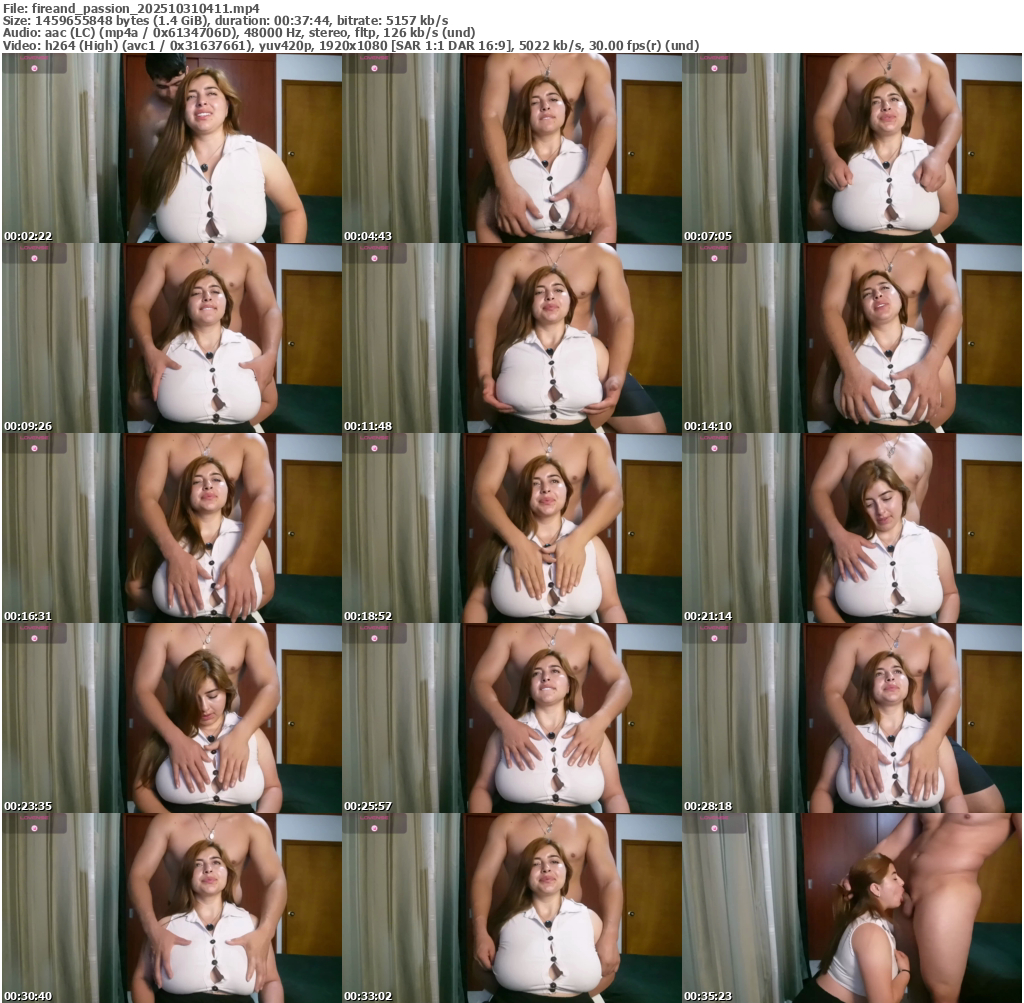This screenshot has width=1024, height=1003.
Task: Choose the 00:09:26 frame
Action: point(171,338)
